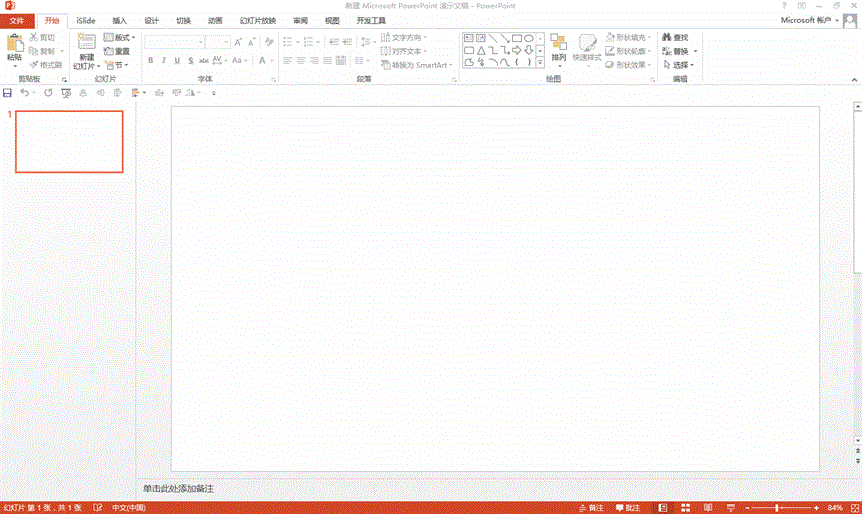Image resolution: width=862 pixels, height=514 pixels.
Task: Toggle the Notes (备注) pane in status bar
Action: pyautogui.click(x=590, y=507)
